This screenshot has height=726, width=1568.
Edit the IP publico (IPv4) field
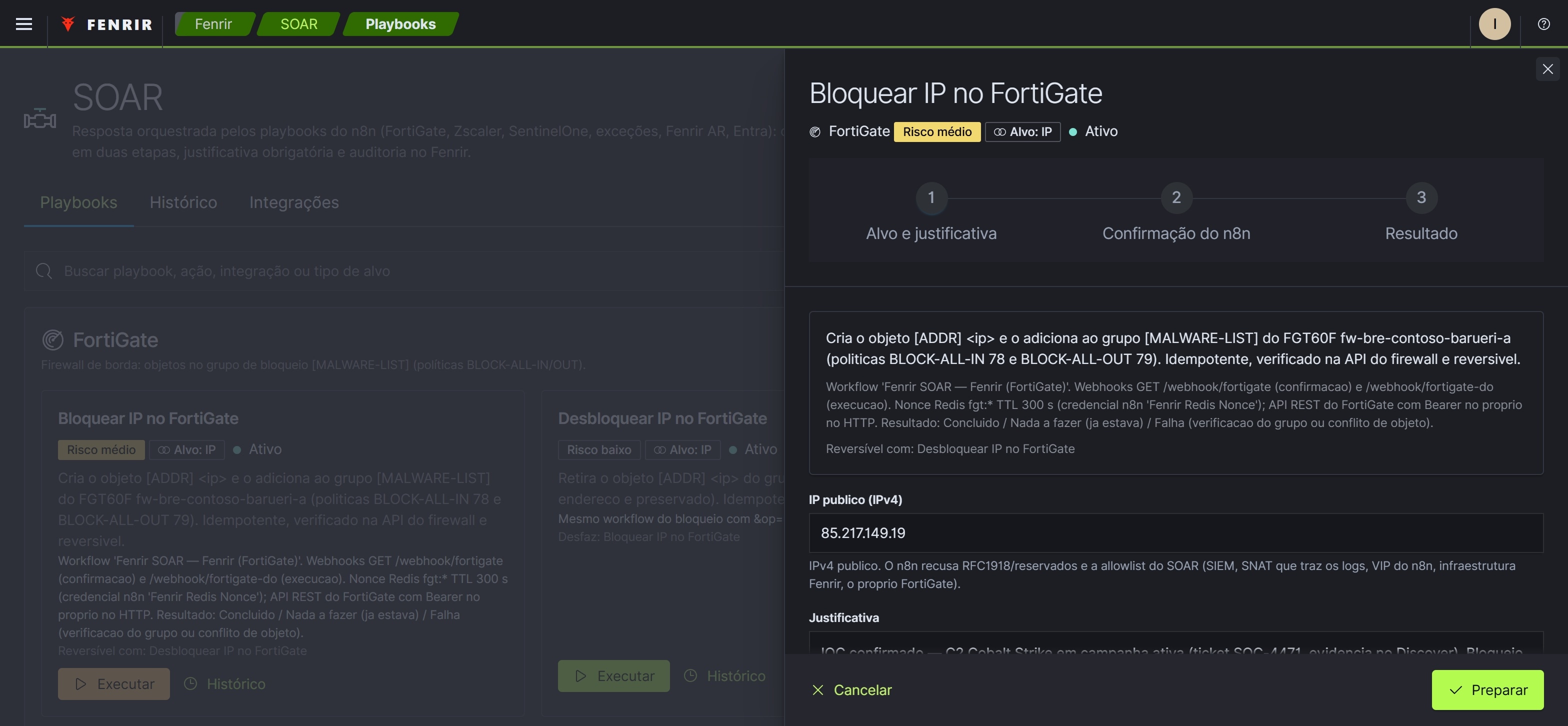click(1176, 532)
